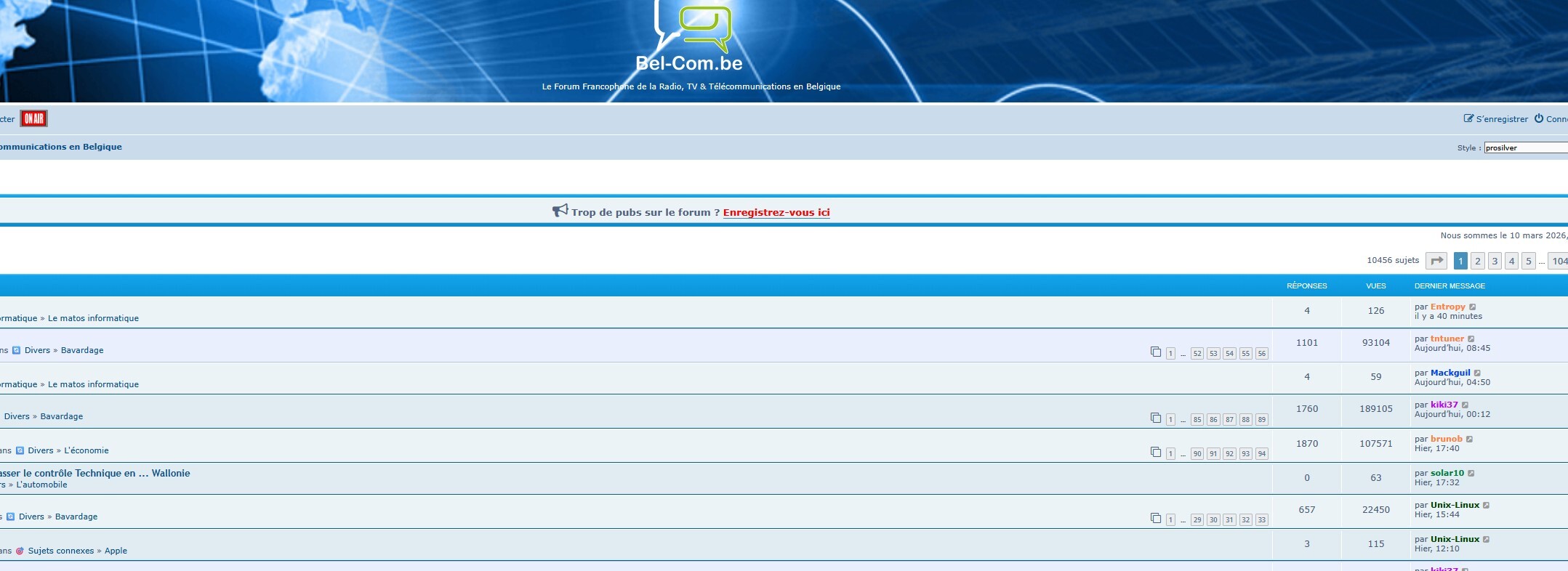Click the pink icon before Sujets connexes
The height and width of the screenshot is (571, 1568).
[20, 551]
